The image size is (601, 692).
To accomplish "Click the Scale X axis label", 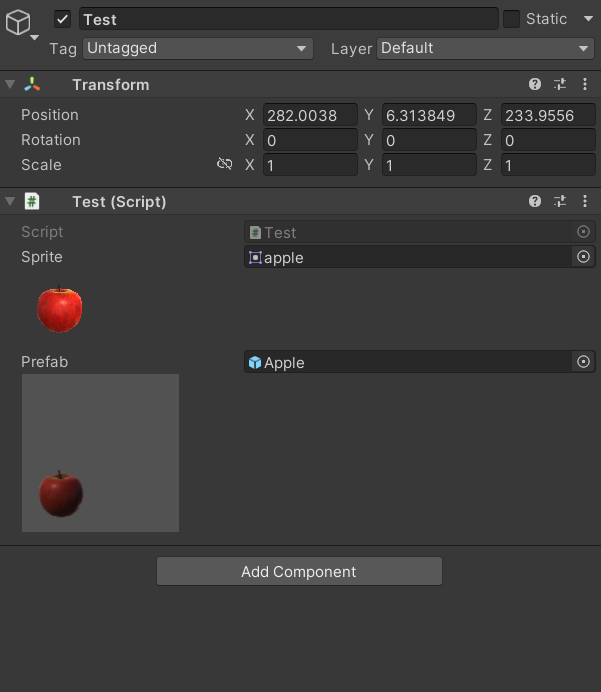I will tap(250, 165).
